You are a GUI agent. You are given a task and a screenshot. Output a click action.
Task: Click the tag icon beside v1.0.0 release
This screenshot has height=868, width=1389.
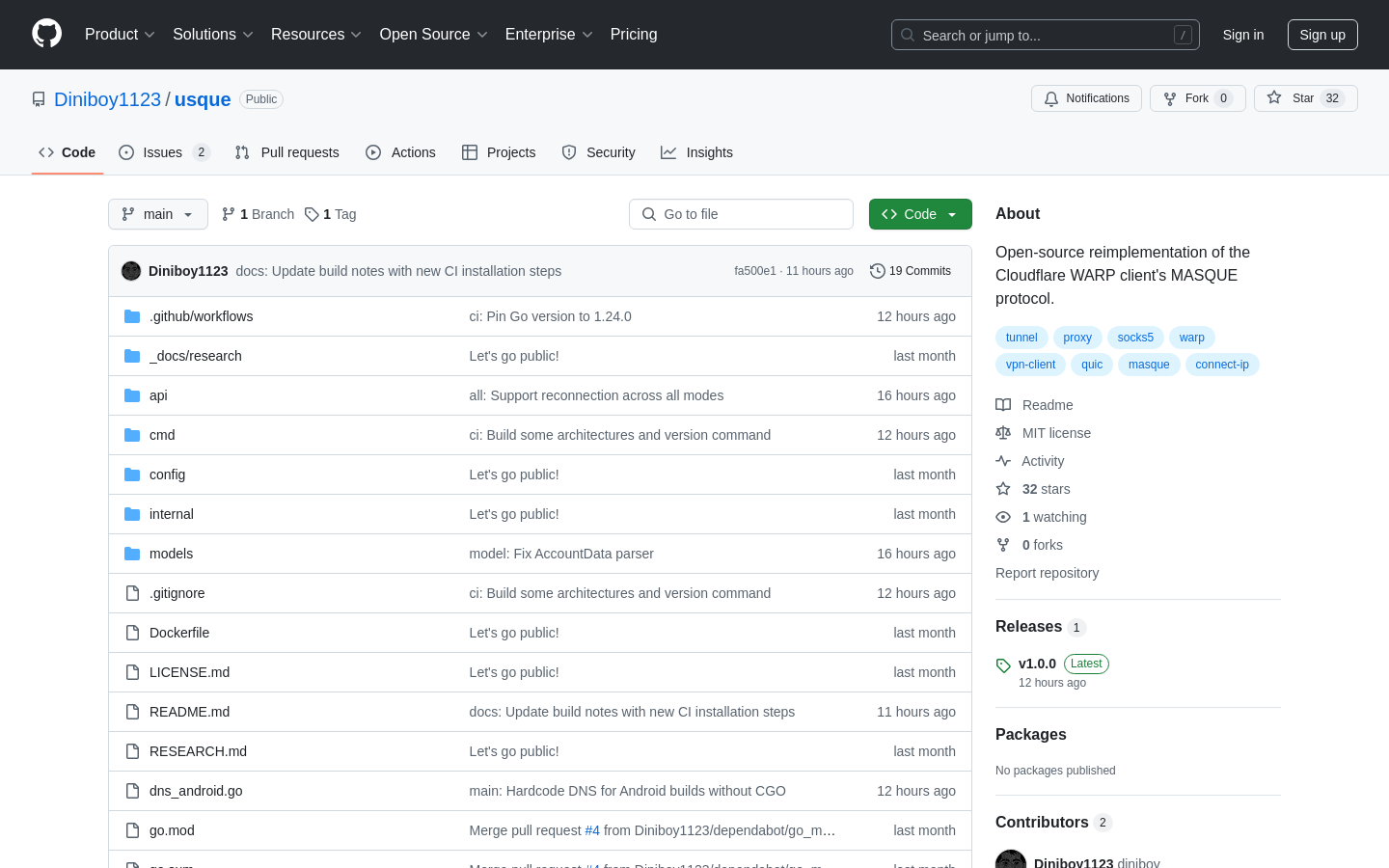1003,665
